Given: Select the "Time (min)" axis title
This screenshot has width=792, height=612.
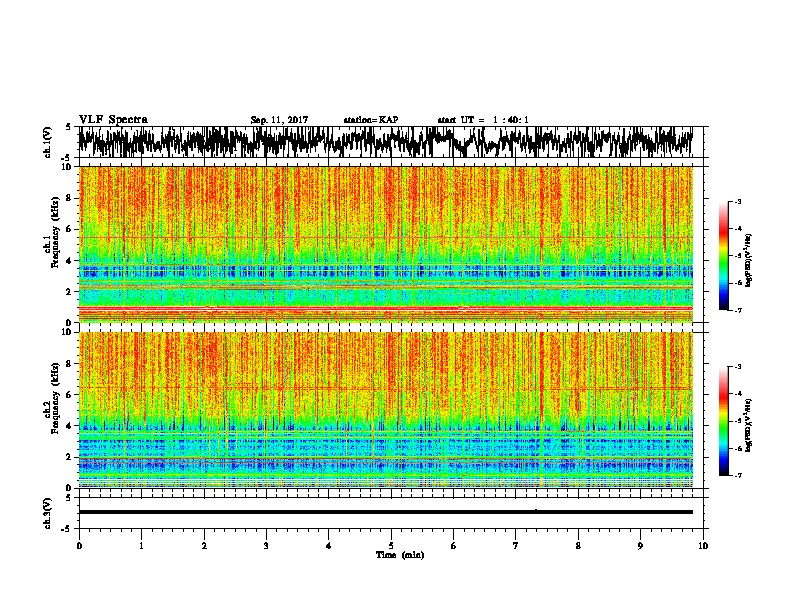Looking at the screenshot, I should pyautogui.click(x=400, y=555).
